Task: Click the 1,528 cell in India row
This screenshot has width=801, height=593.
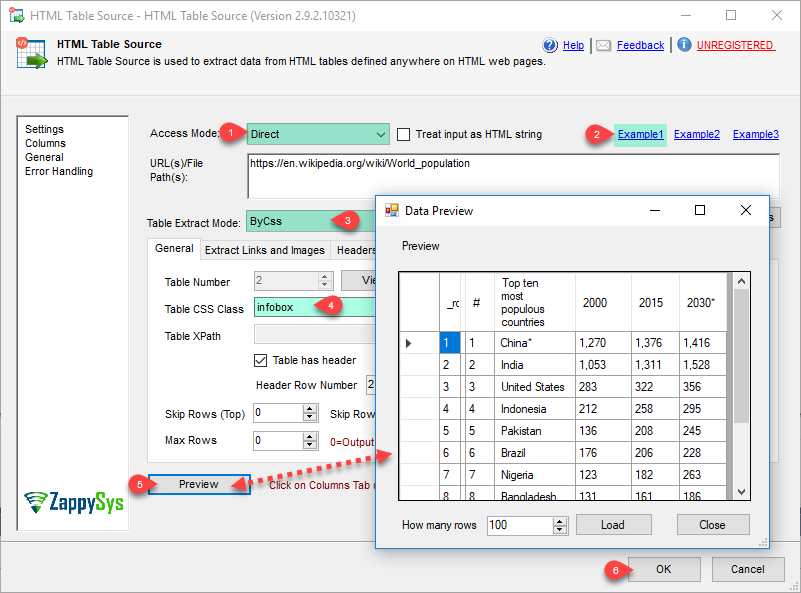Action: pyautogui.click(x=702, y=365)
